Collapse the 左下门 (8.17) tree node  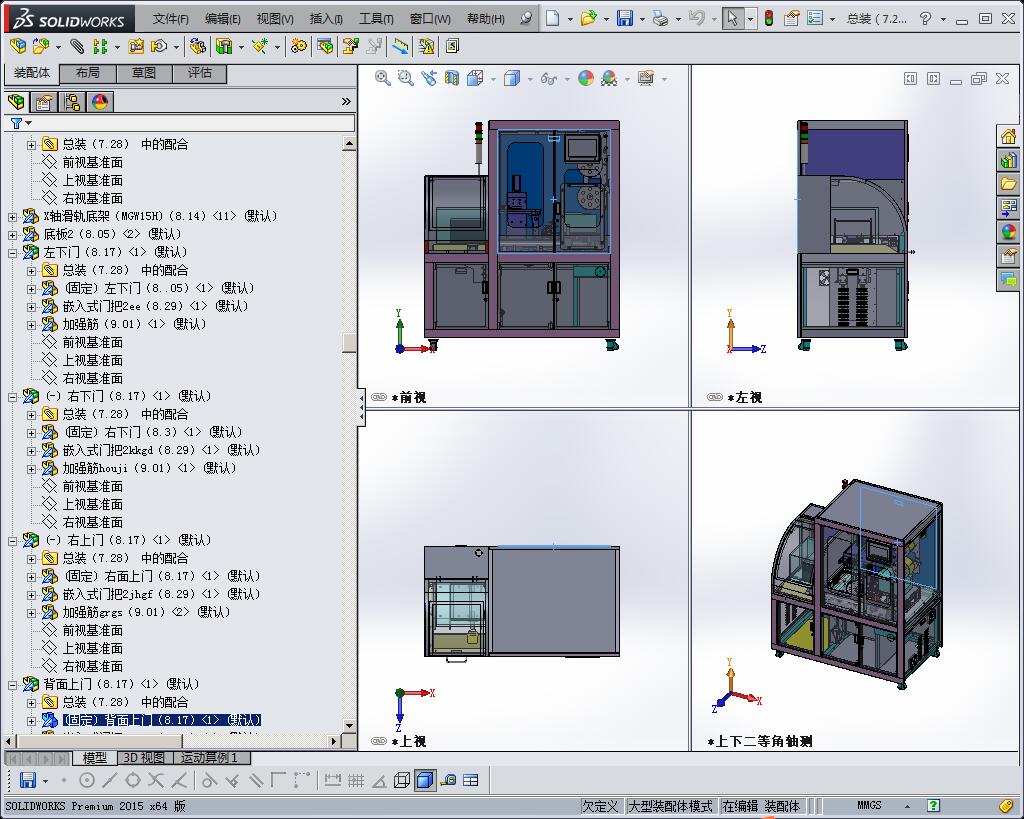(12, 252)
